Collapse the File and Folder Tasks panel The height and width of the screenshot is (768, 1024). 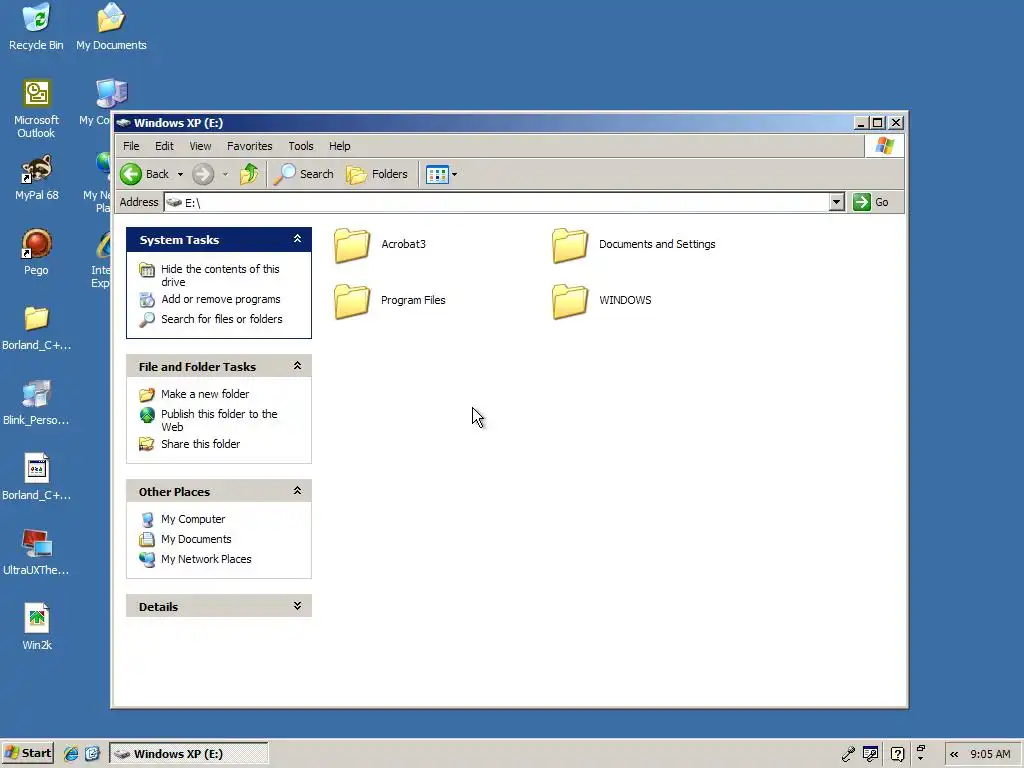297,366
